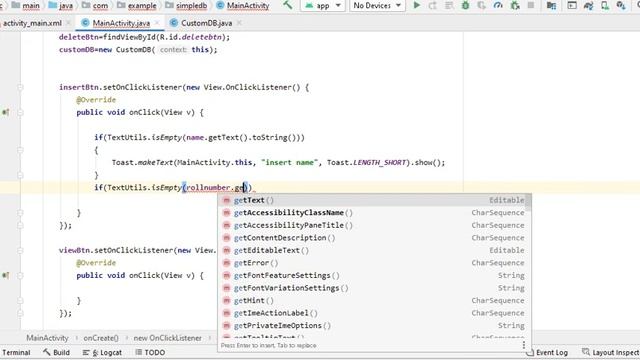Collapse the first onClick method fold marker

[x=20, y=112]
